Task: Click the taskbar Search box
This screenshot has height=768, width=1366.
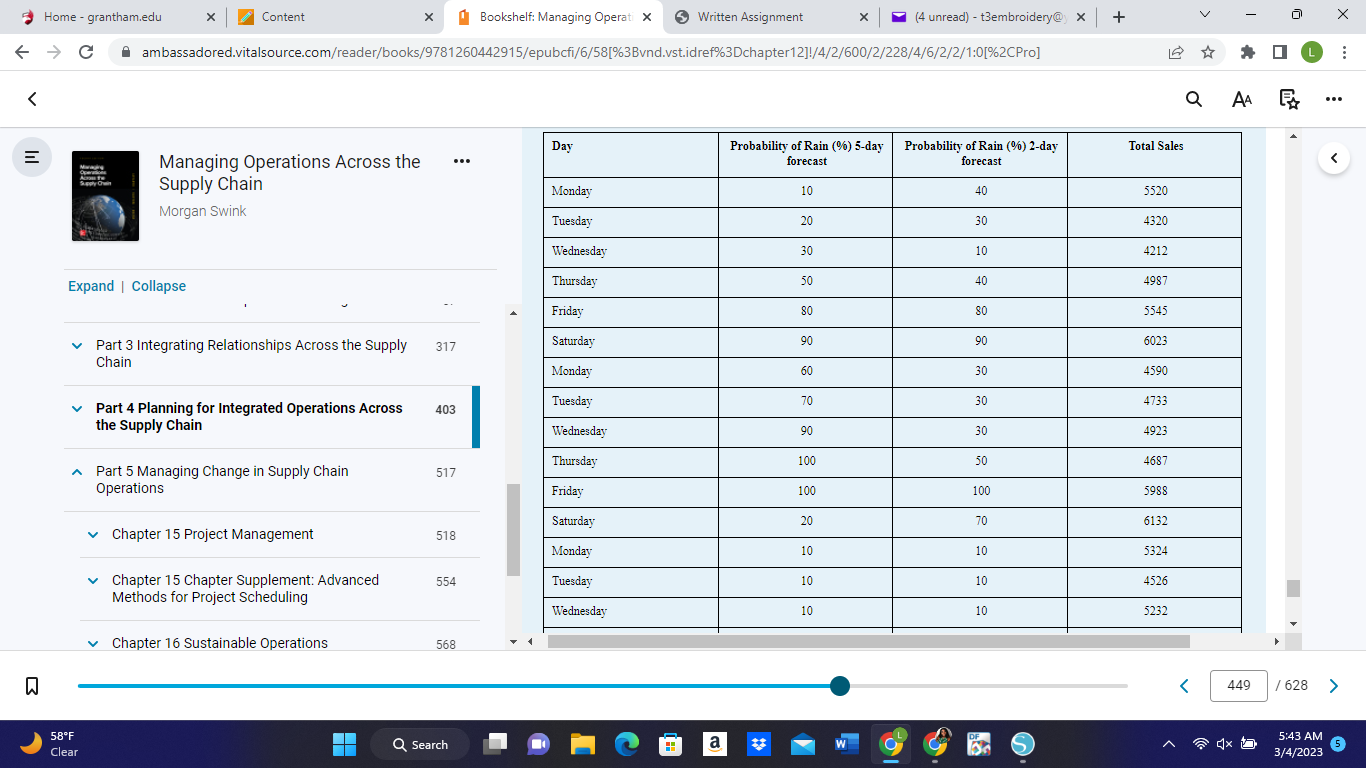Action: [x=421, y=744]
